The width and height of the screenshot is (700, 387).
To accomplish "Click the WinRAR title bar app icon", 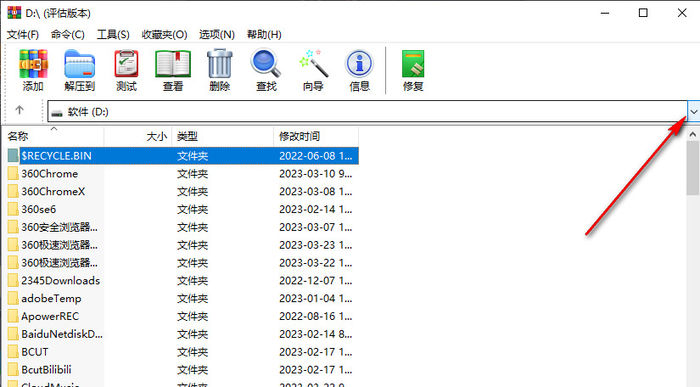I will point(14,12).
